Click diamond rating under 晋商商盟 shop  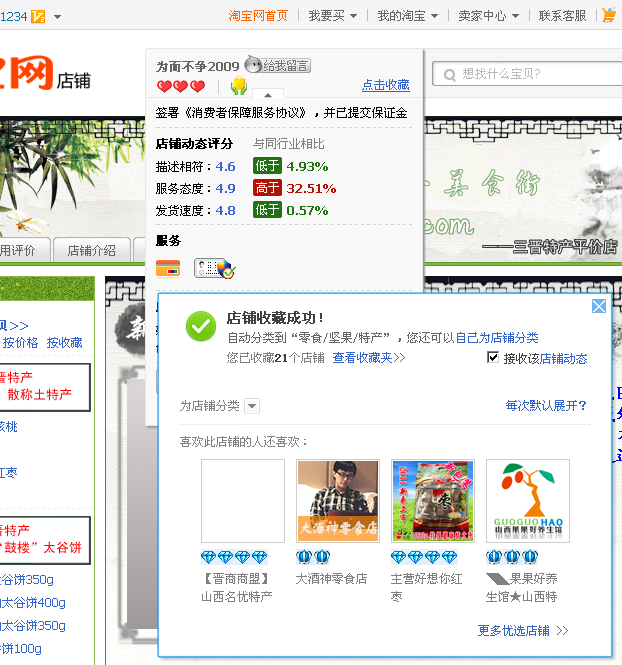234,557
